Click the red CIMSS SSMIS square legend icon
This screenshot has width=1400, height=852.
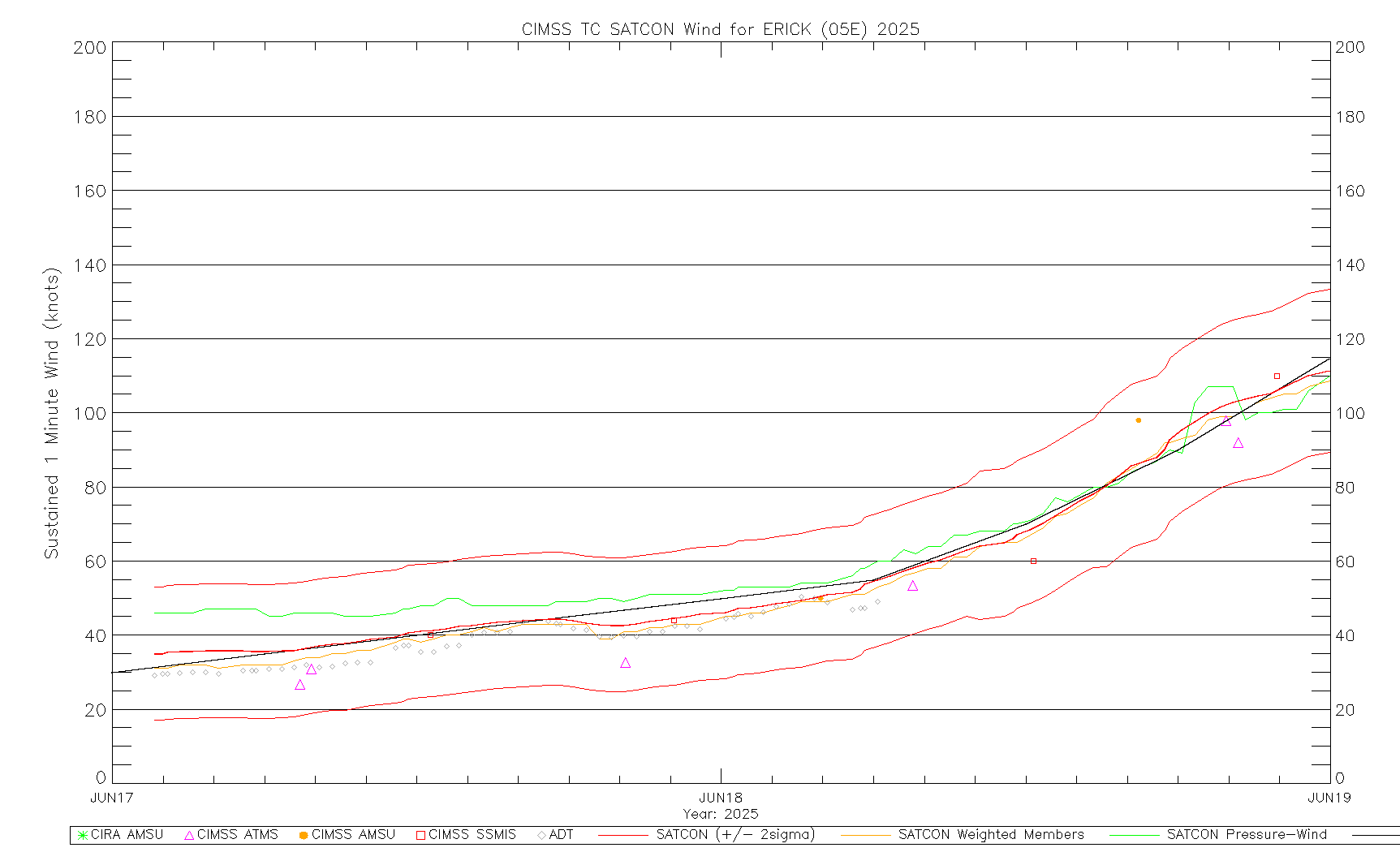(x=420, y=835)
